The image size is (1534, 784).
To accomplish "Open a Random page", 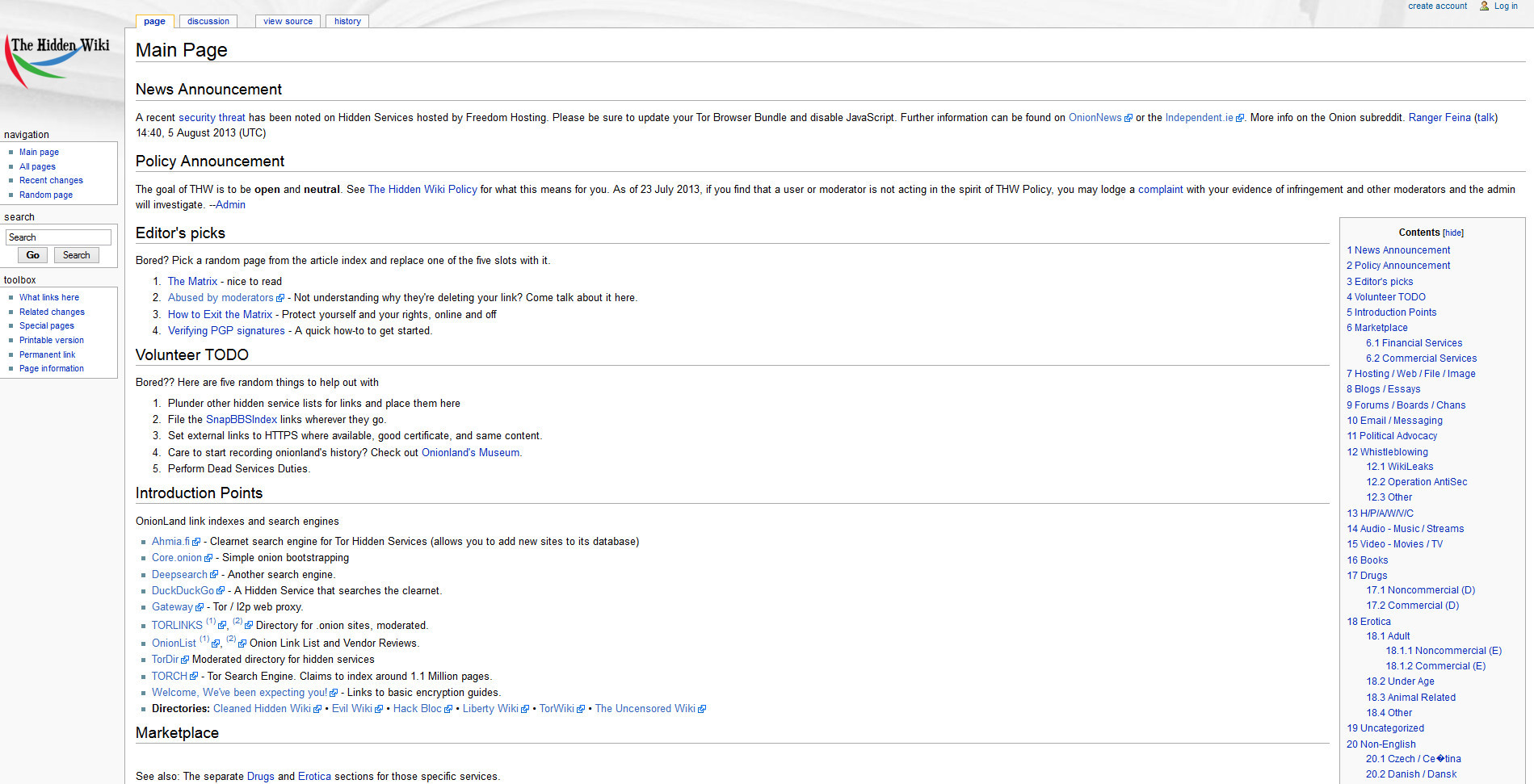I will pos(46,195).
